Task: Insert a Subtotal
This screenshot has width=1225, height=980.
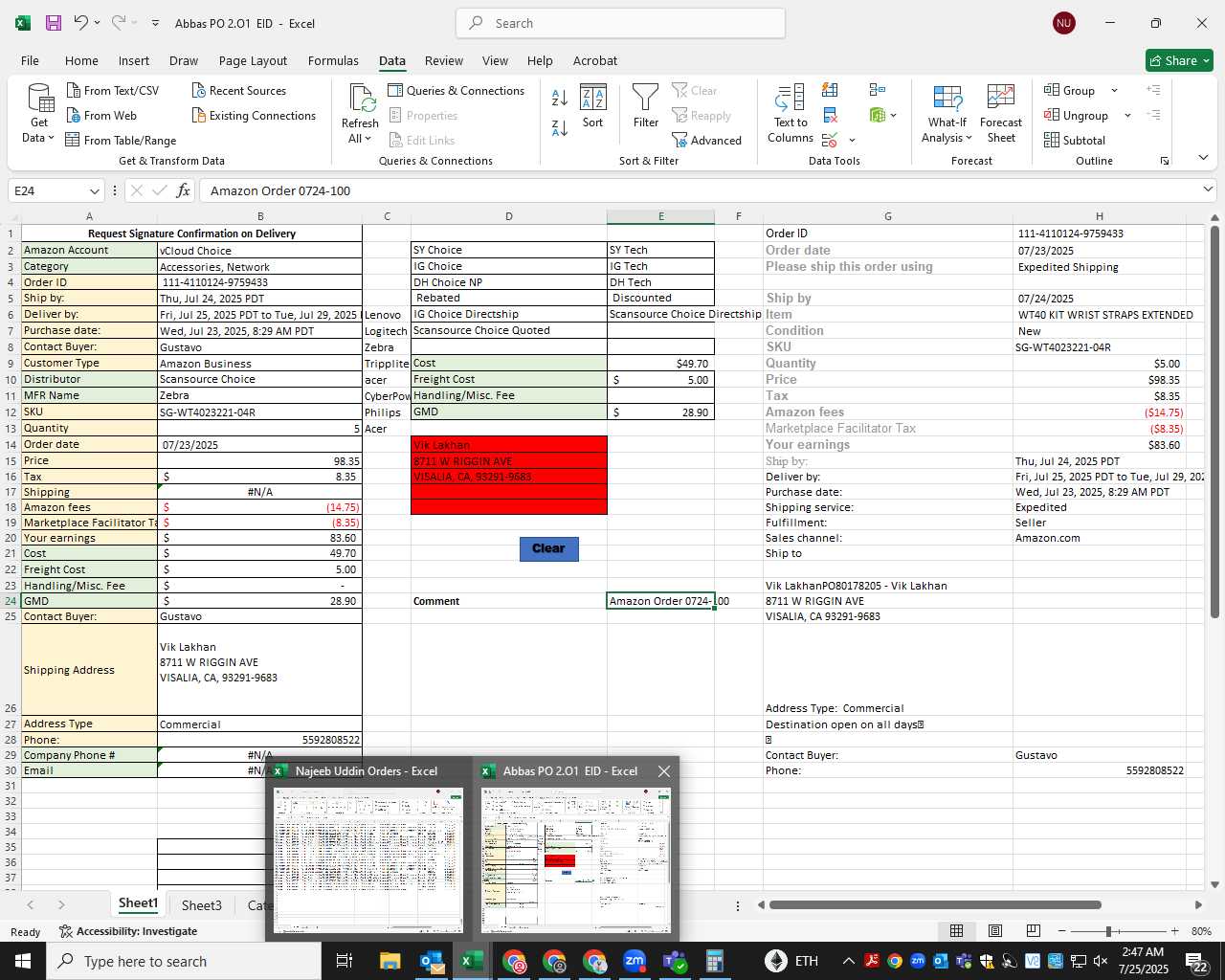Action: tap(1075, 141)
